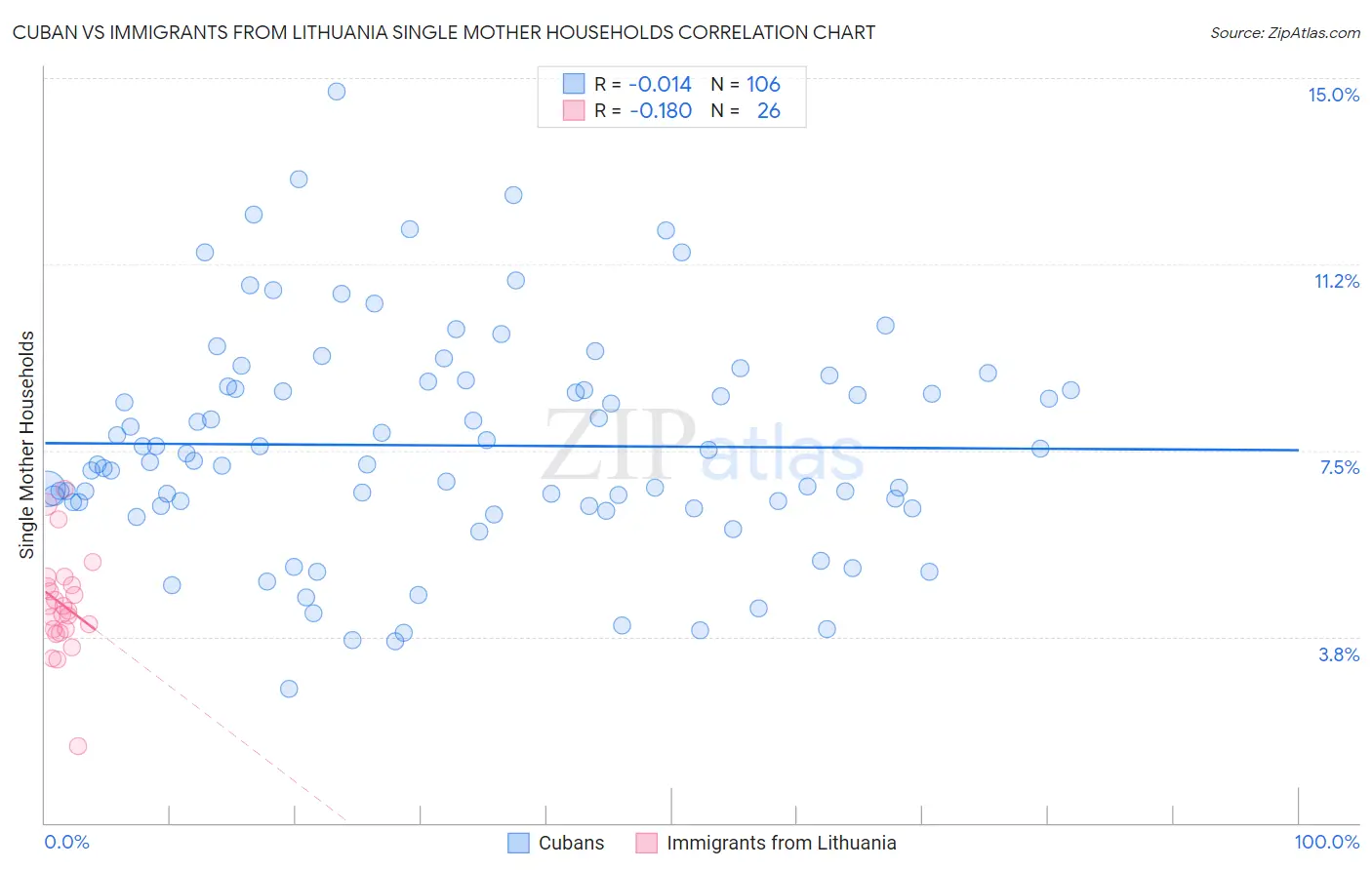Screen dimensions: 1372x870
Task: Click the lowest pink Lithuania data point
Action: click(x=78, y=746)
